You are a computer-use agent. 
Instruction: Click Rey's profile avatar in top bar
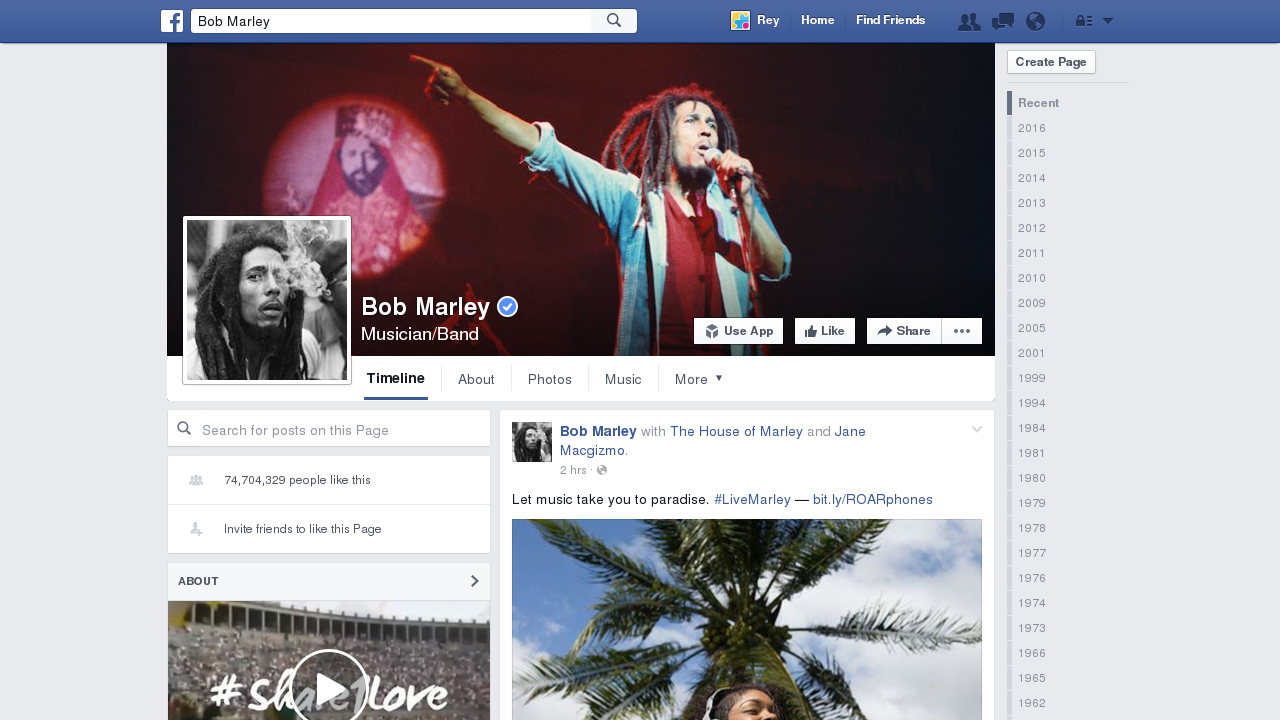[741, 20]
